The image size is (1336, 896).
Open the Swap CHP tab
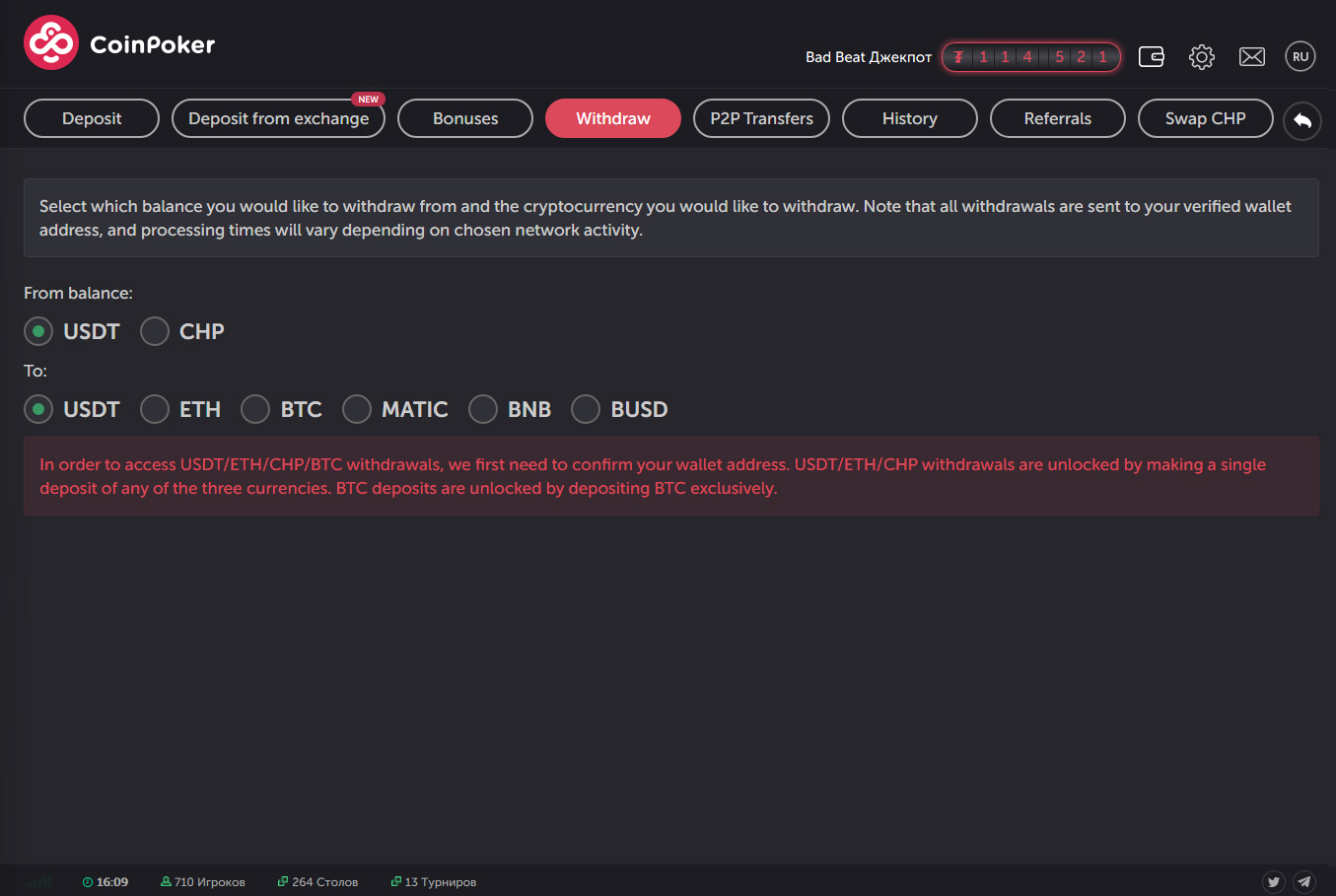tap(1205, 118)
